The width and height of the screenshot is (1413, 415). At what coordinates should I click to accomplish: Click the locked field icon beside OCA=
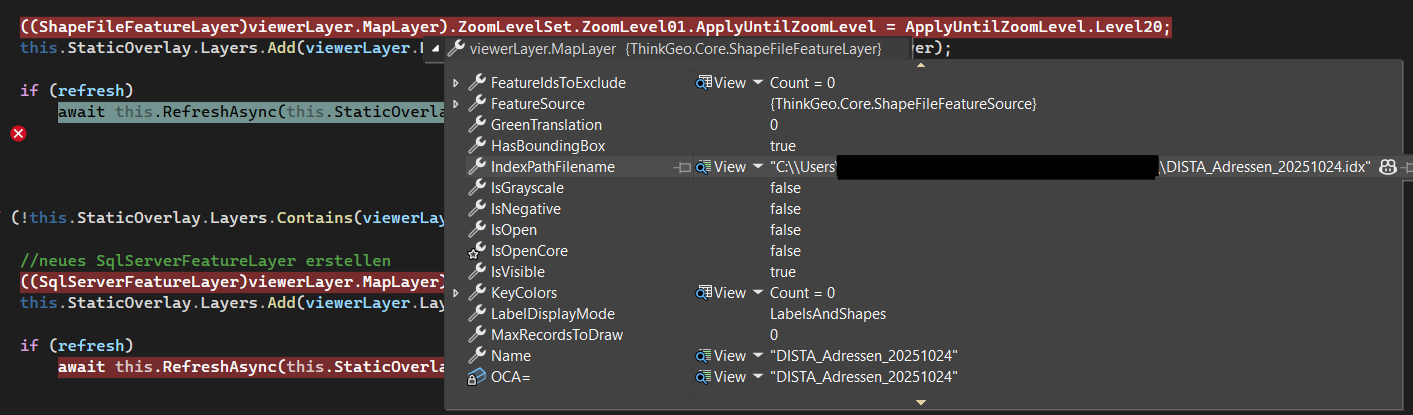477,377
